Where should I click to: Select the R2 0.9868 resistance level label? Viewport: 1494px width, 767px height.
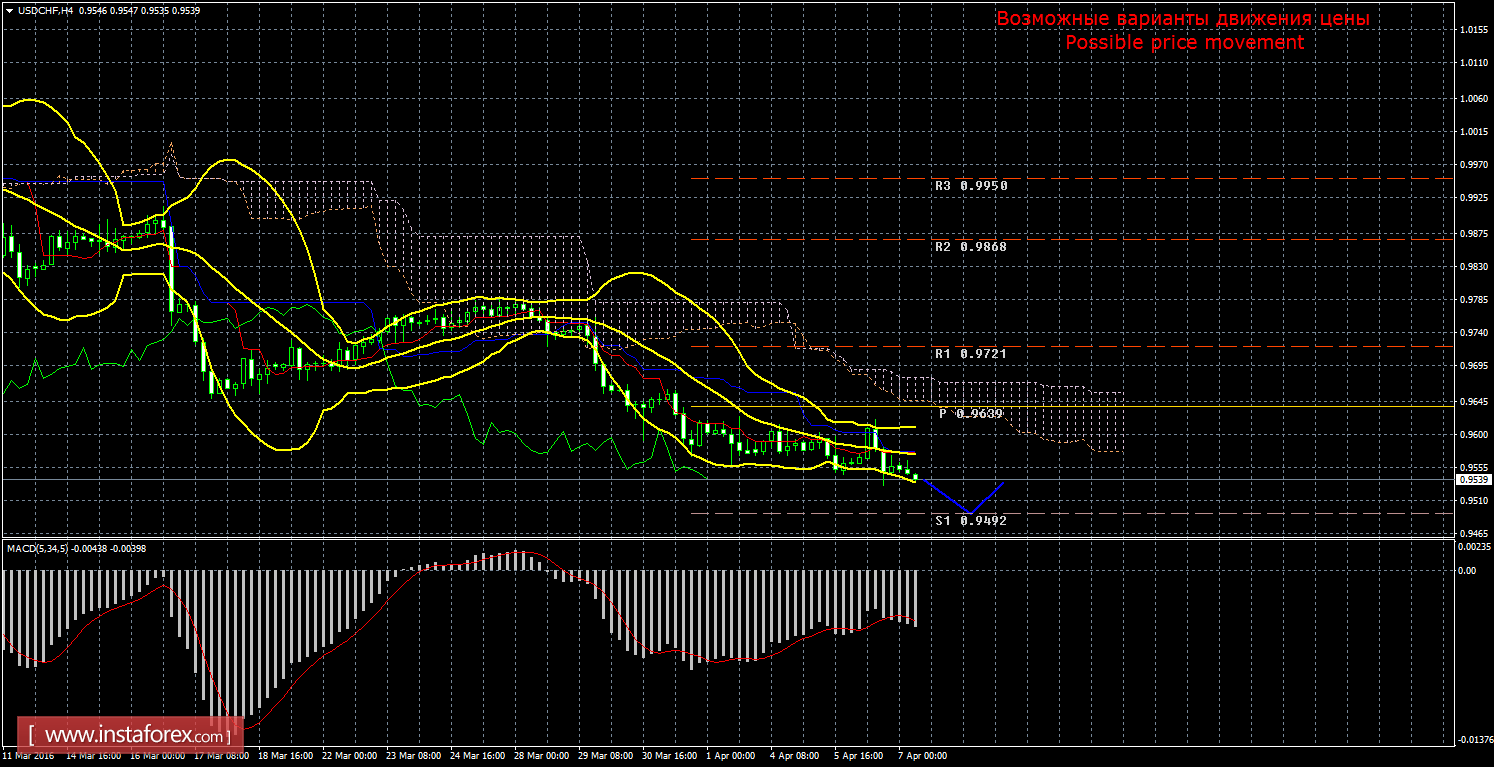tap(970, 246)
